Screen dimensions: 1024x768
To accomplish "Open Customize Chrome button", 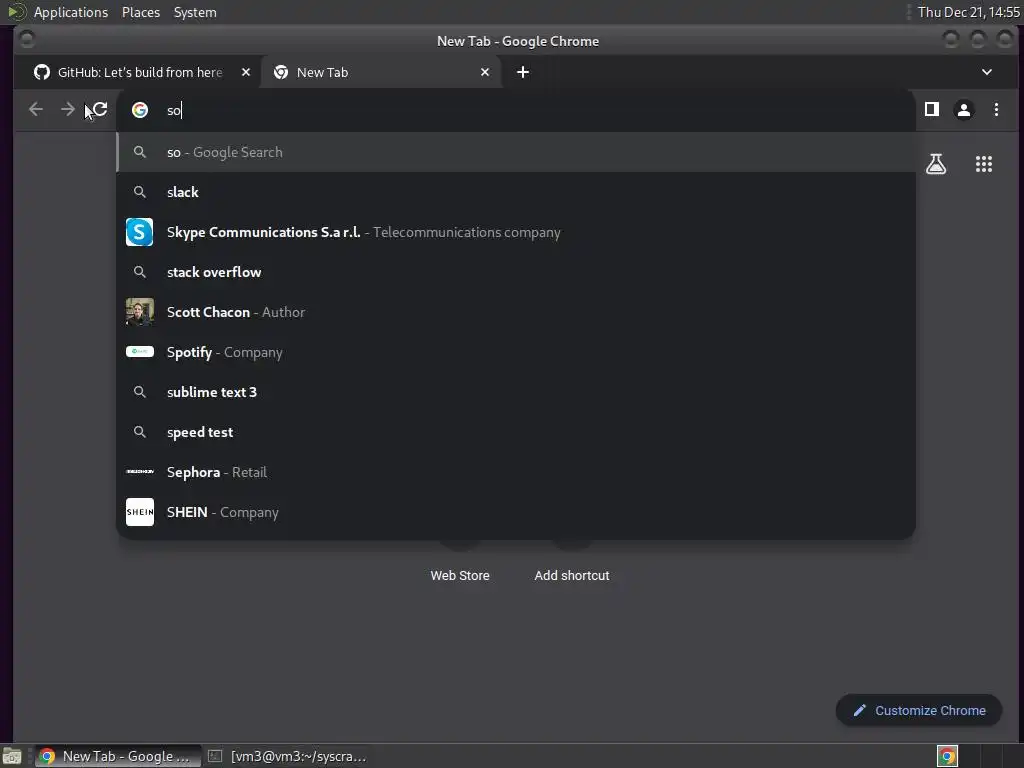I will tap(919, 711).
